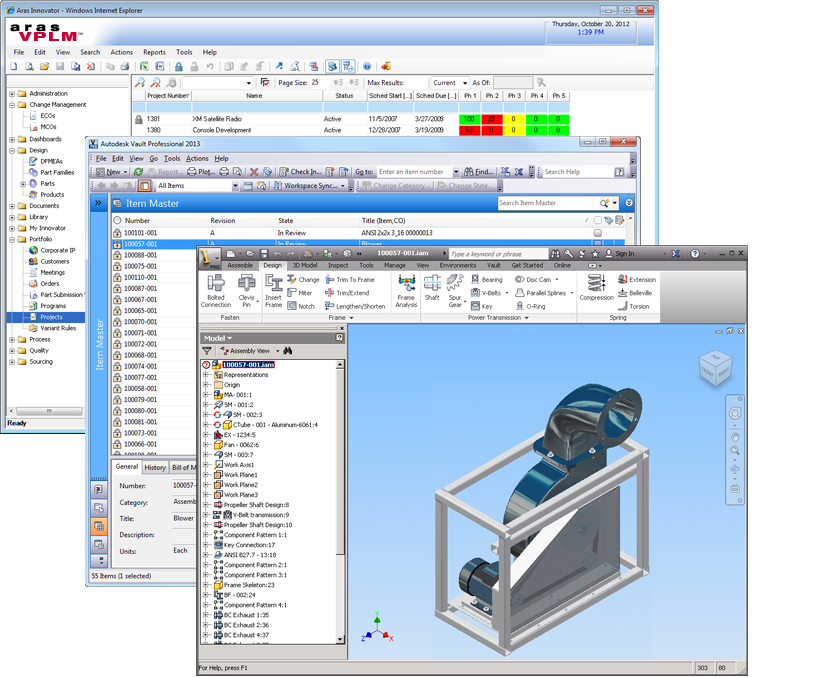Open the Spur Gear generator
Image resolution: width=839 pixels, height=678 pixels.
[455, 291]
